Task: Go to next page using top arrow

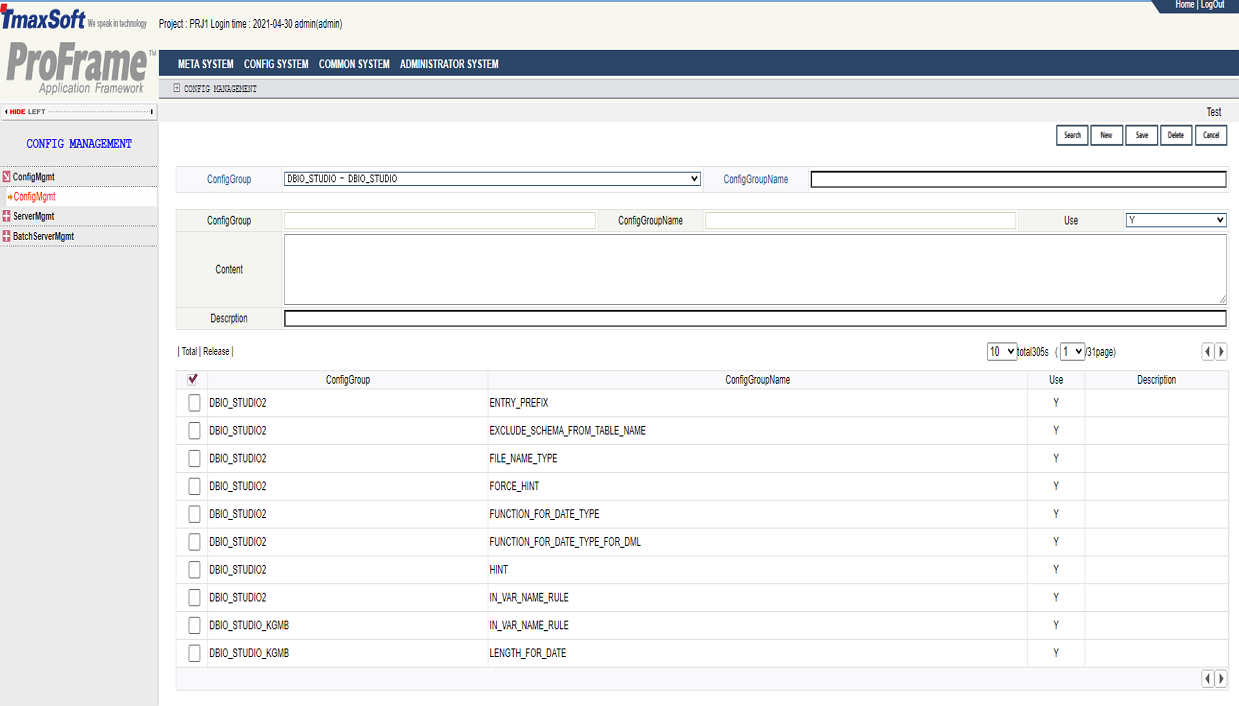Action: [x=1221, y=352]
